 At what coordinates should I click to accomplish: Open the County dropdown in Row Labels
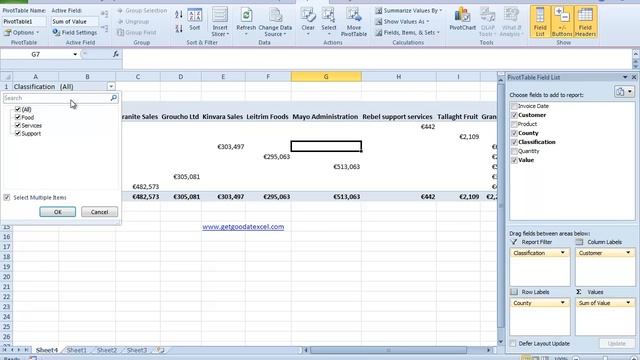pos(563,303)
